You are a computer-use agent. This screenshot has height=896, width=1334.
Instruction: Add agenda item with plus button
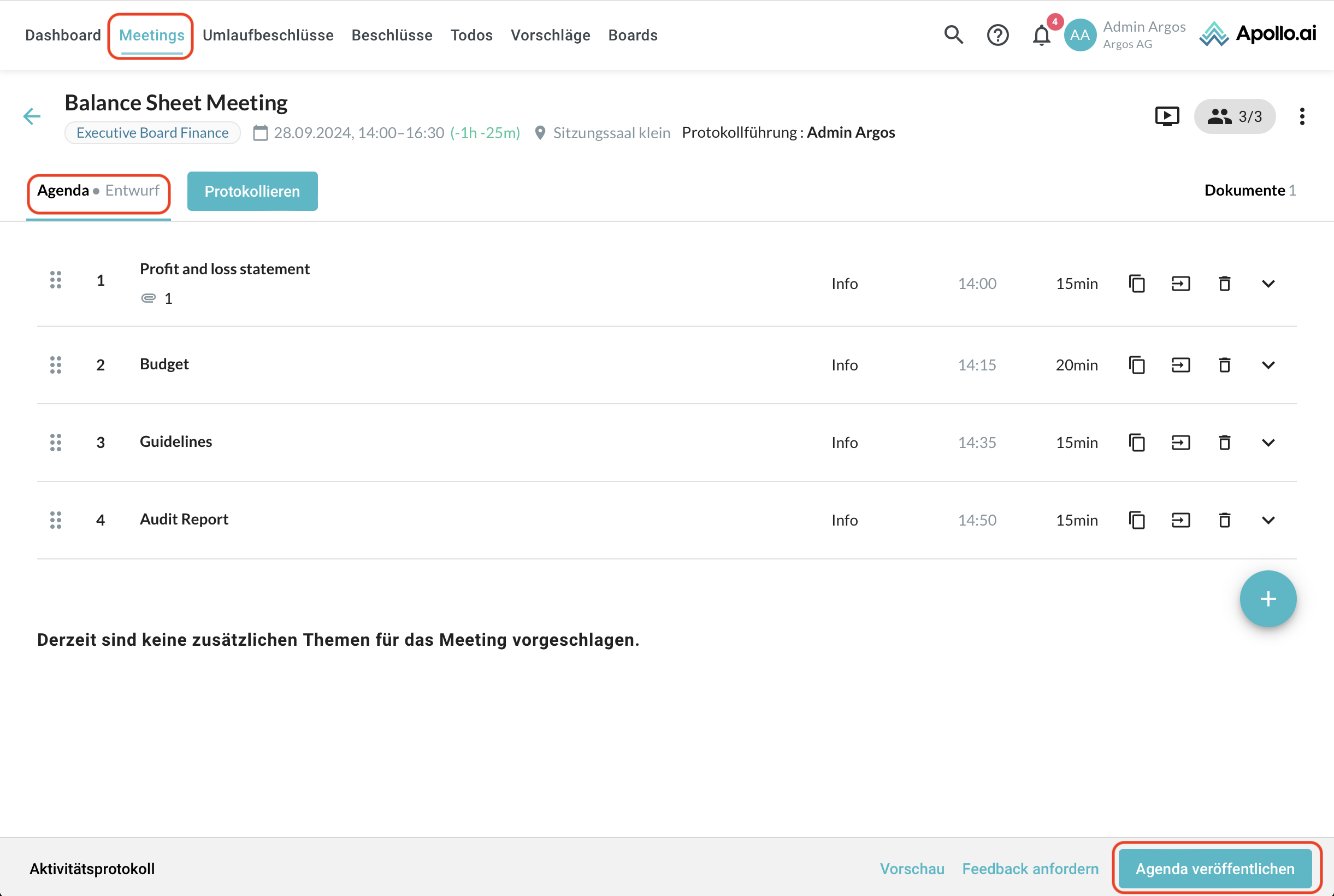point(1267,598)
